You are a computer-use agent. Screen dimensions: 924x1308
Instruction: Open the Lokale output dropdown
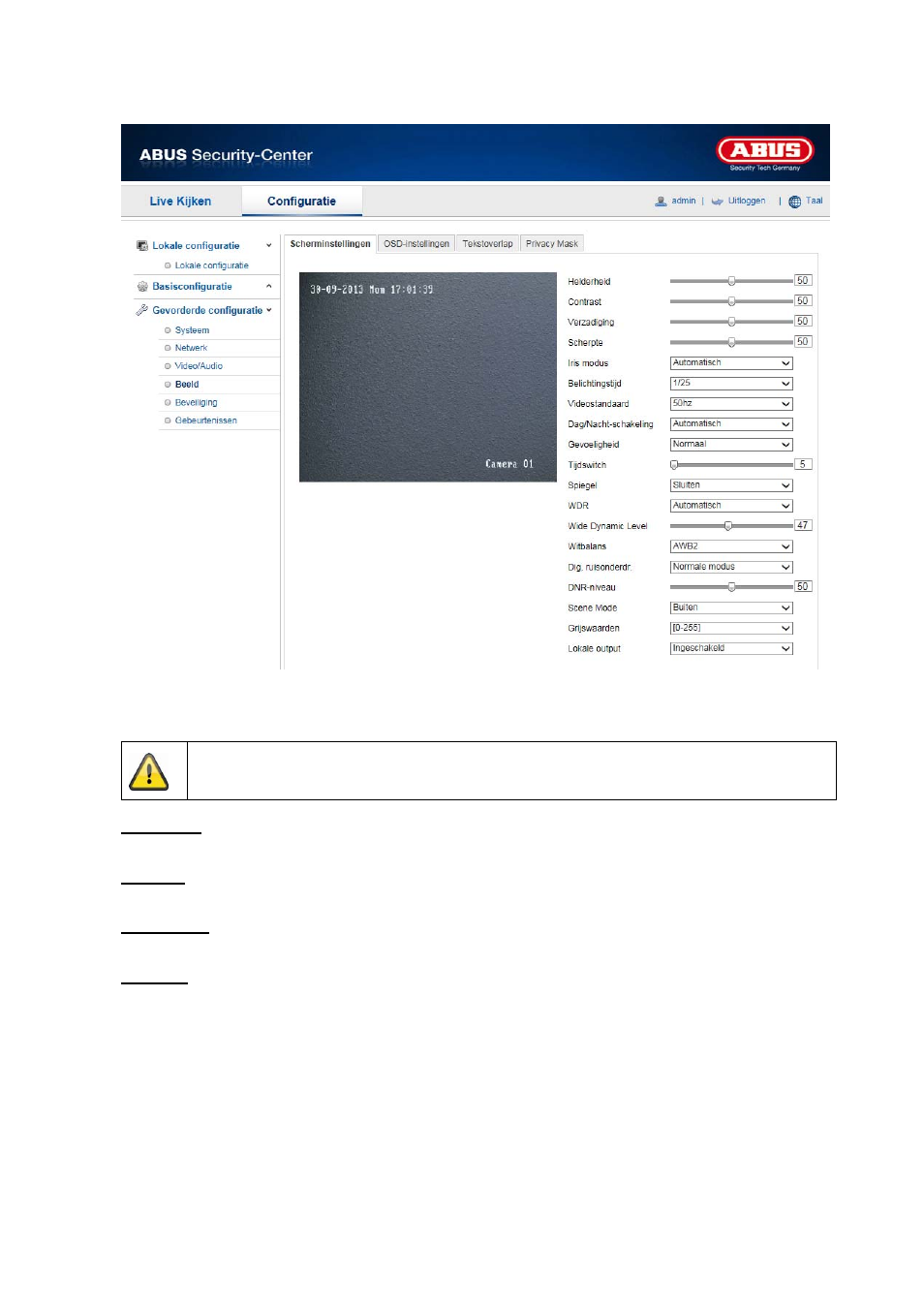click(731, 649)
